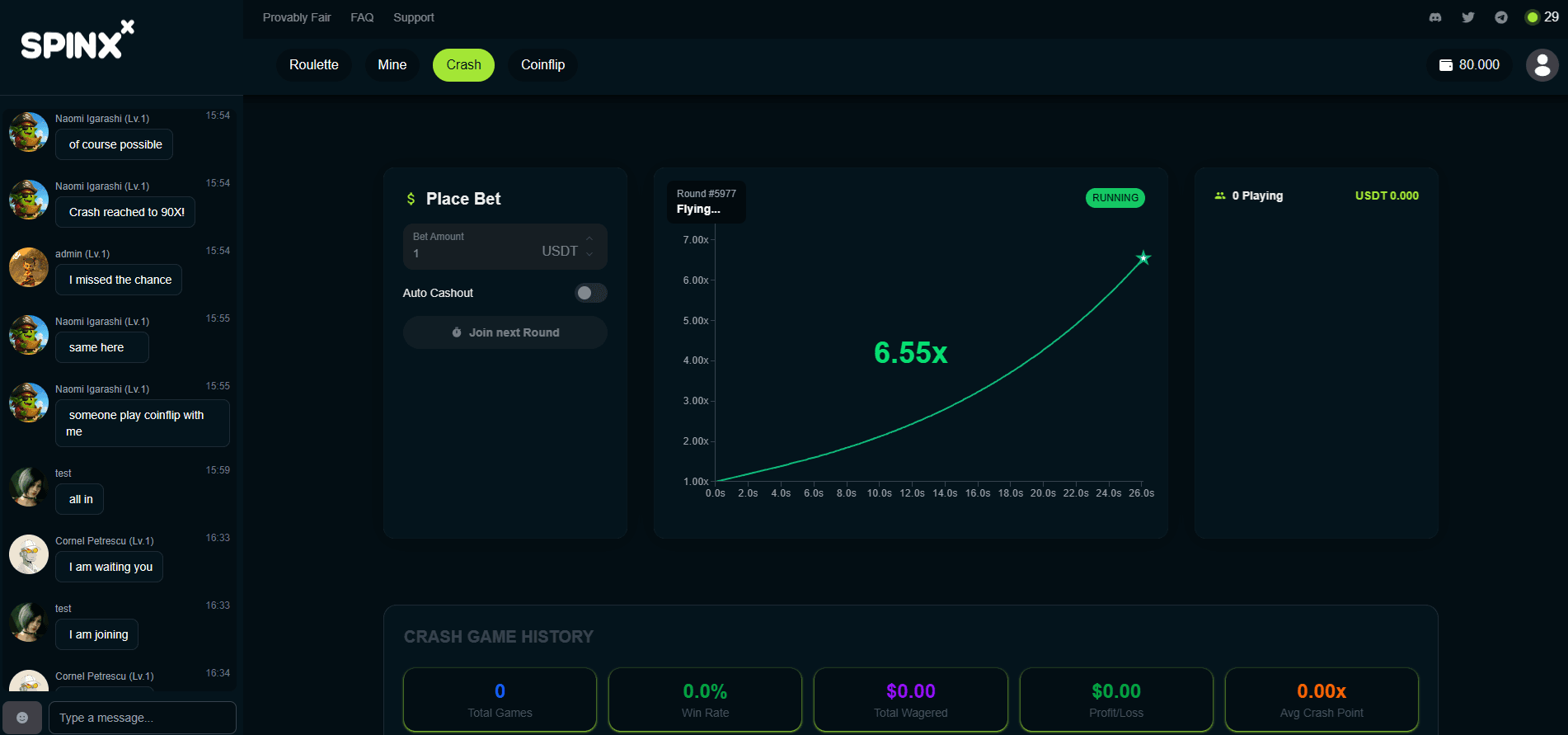Click the SpinX logo

coord(77,41)
